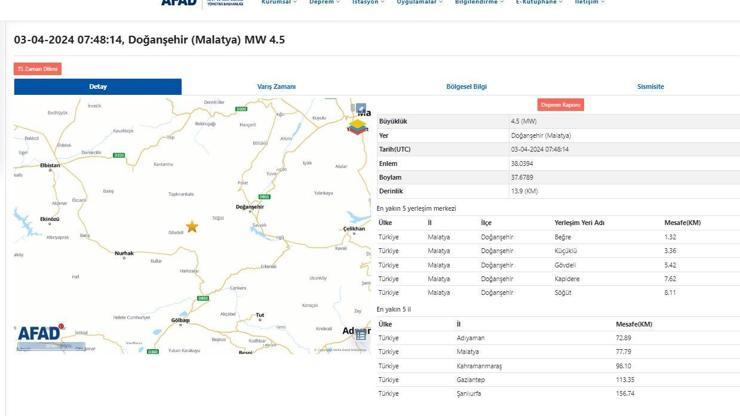Click the earthquake title Doğanşehir (Malatya) MW 4.5
Image resolution: width=740 pixels, height=416 pixels.
point(206,40)
